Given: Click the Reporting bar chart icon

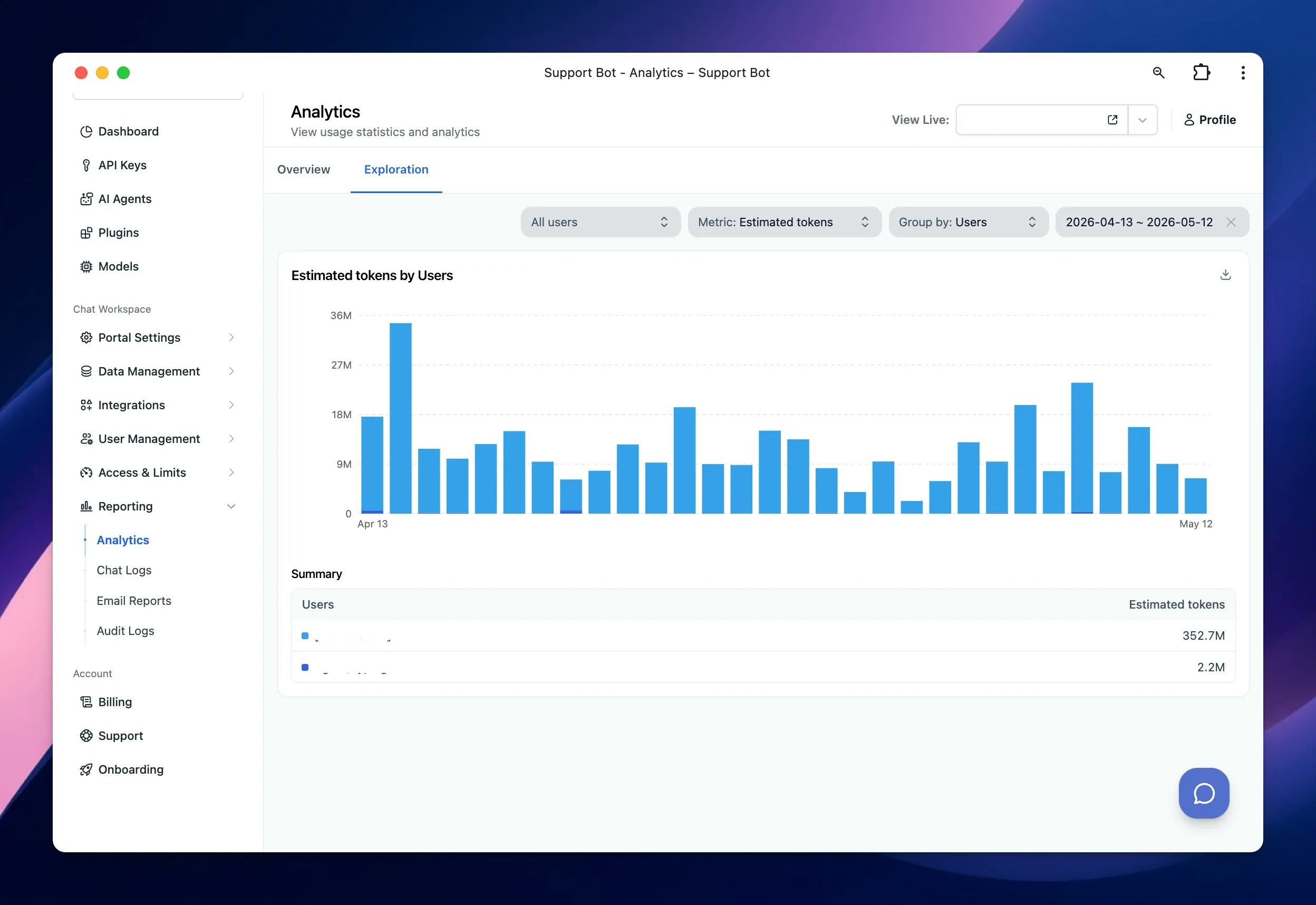Looking at the screenshot, I should [86, 506].
